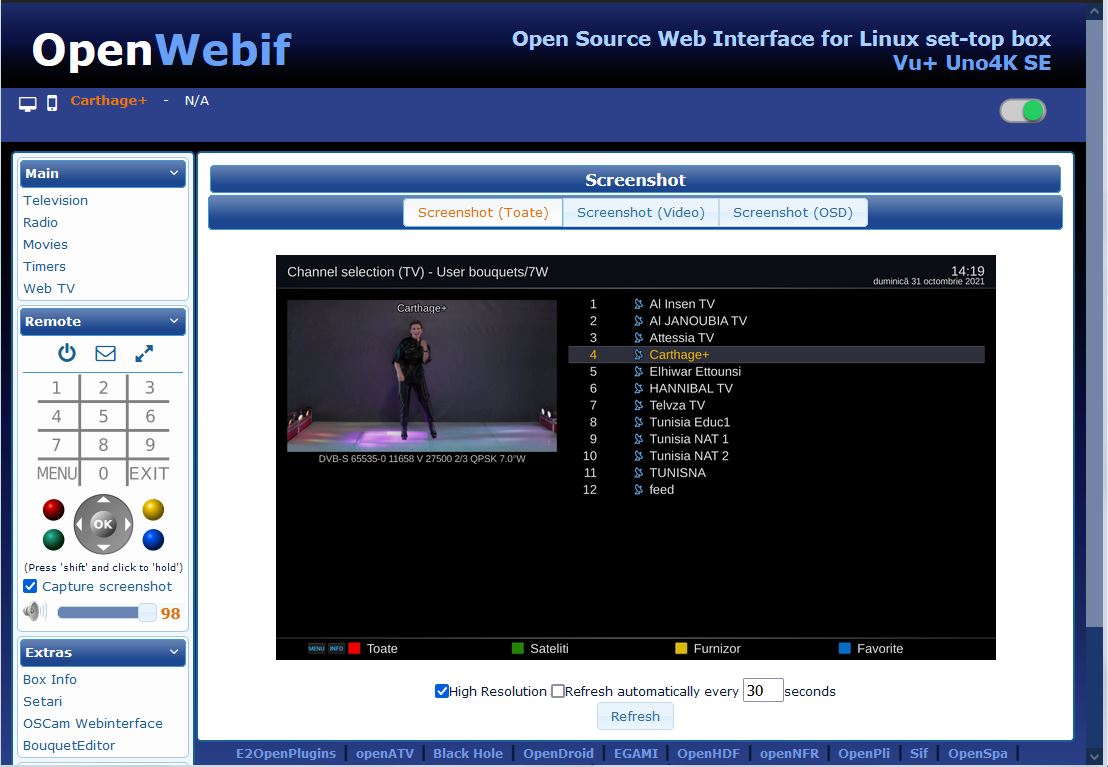This screenshot has width=1108, height=767.
Task: Open Web TV link
Action: [x=49, y=288]
